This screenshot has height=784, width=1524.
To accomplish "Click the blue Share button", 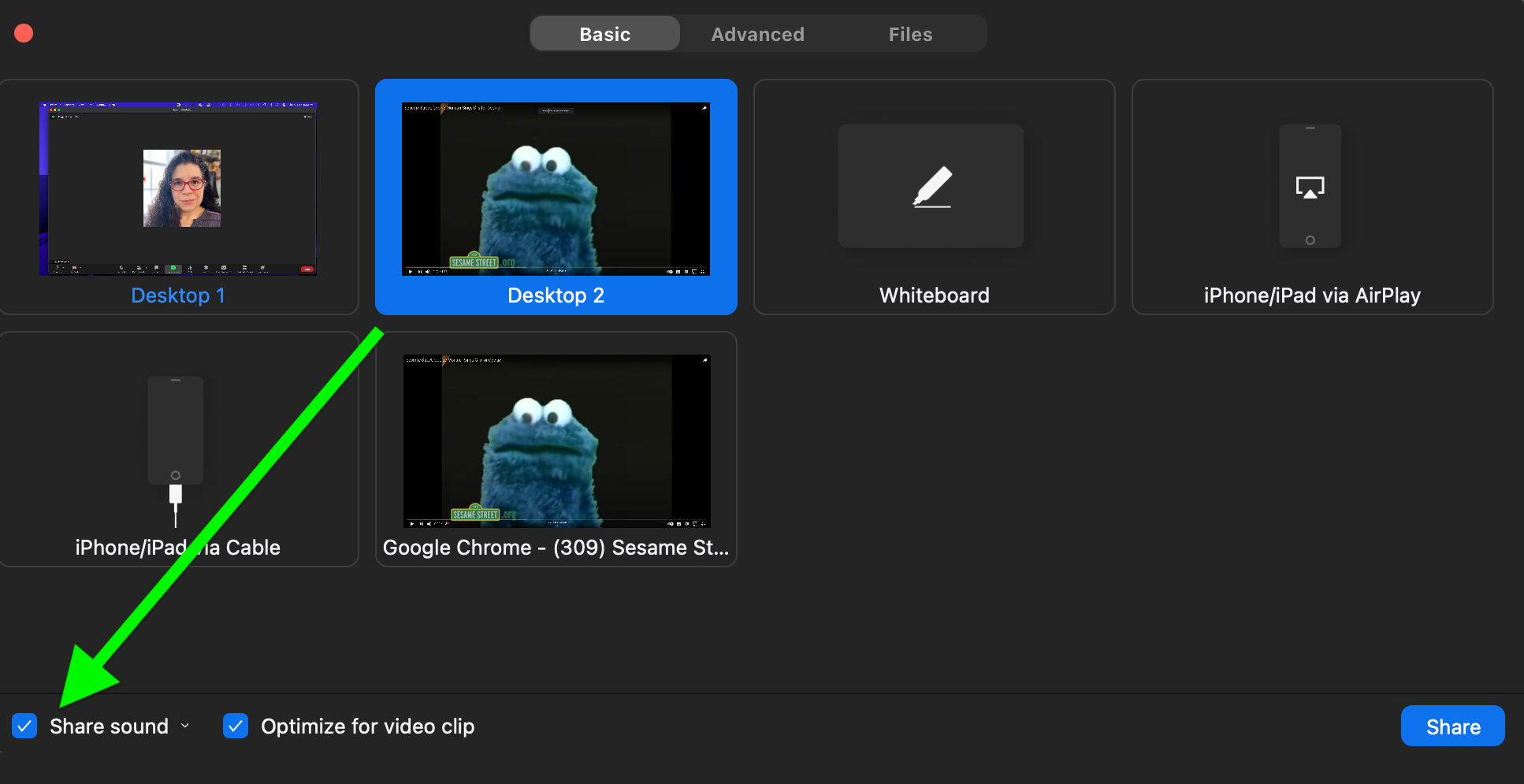I will pyautogui.click(x=1452, y=726).
